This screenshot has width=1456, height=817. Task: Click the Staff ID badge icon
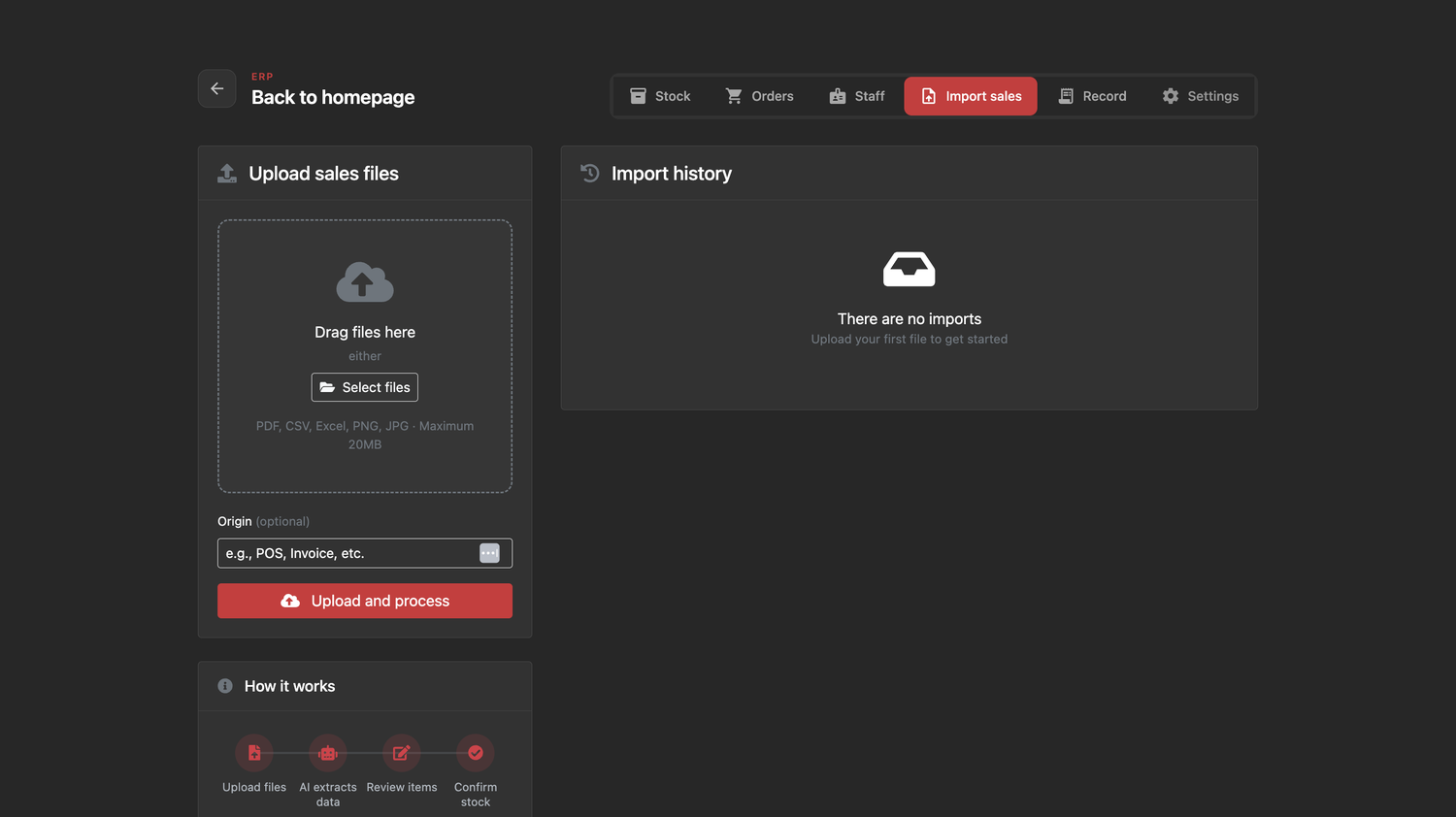pyautogui.click(x=838, y=96)
